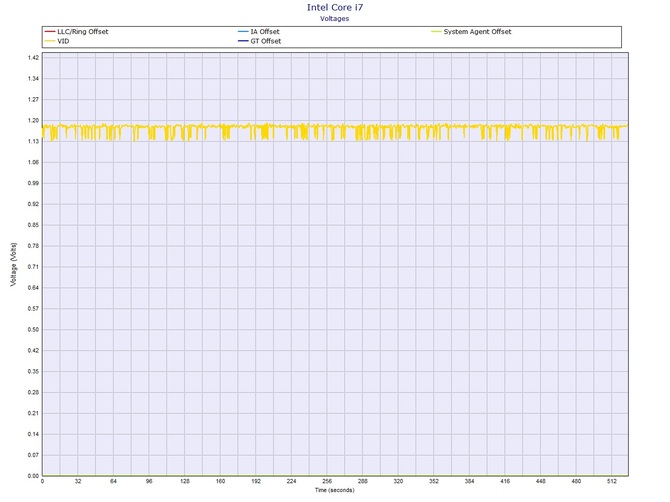
Task: Click the IA Offset legend entry
Action: [259, 32]
